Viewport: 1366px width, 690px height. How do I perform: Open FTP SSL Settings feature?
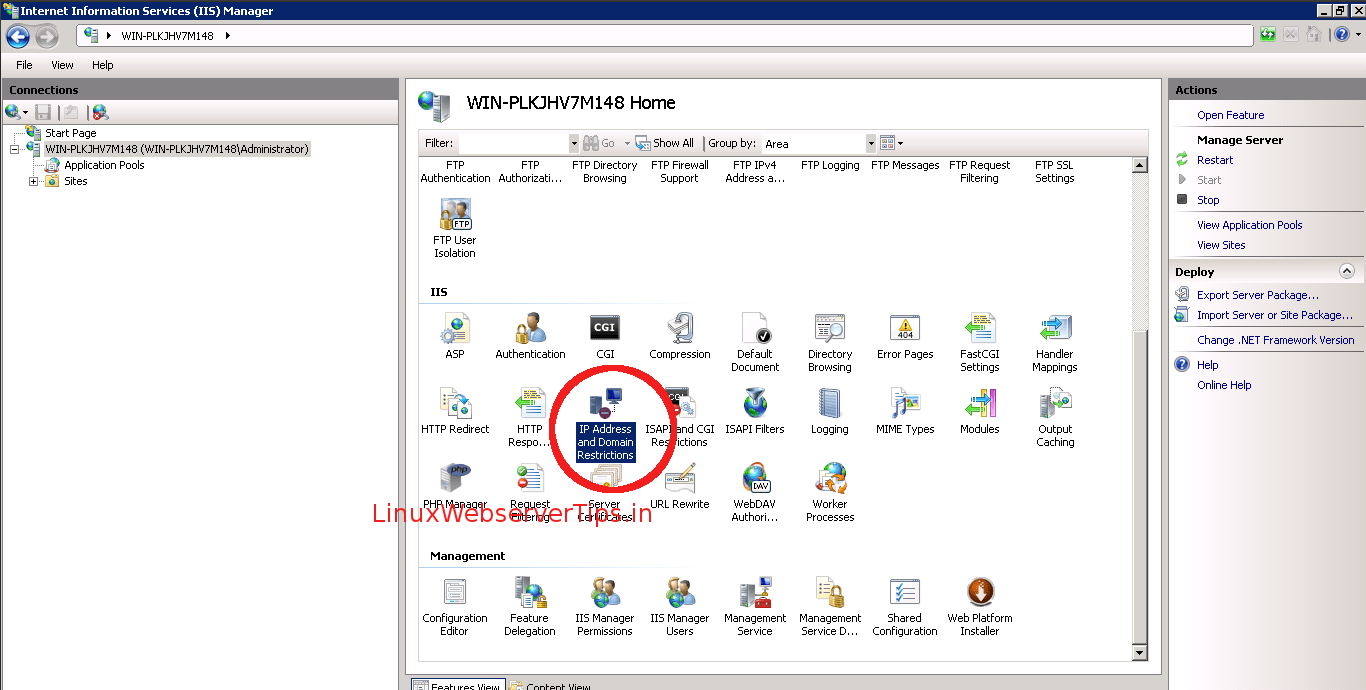[x=1055, y=171]
